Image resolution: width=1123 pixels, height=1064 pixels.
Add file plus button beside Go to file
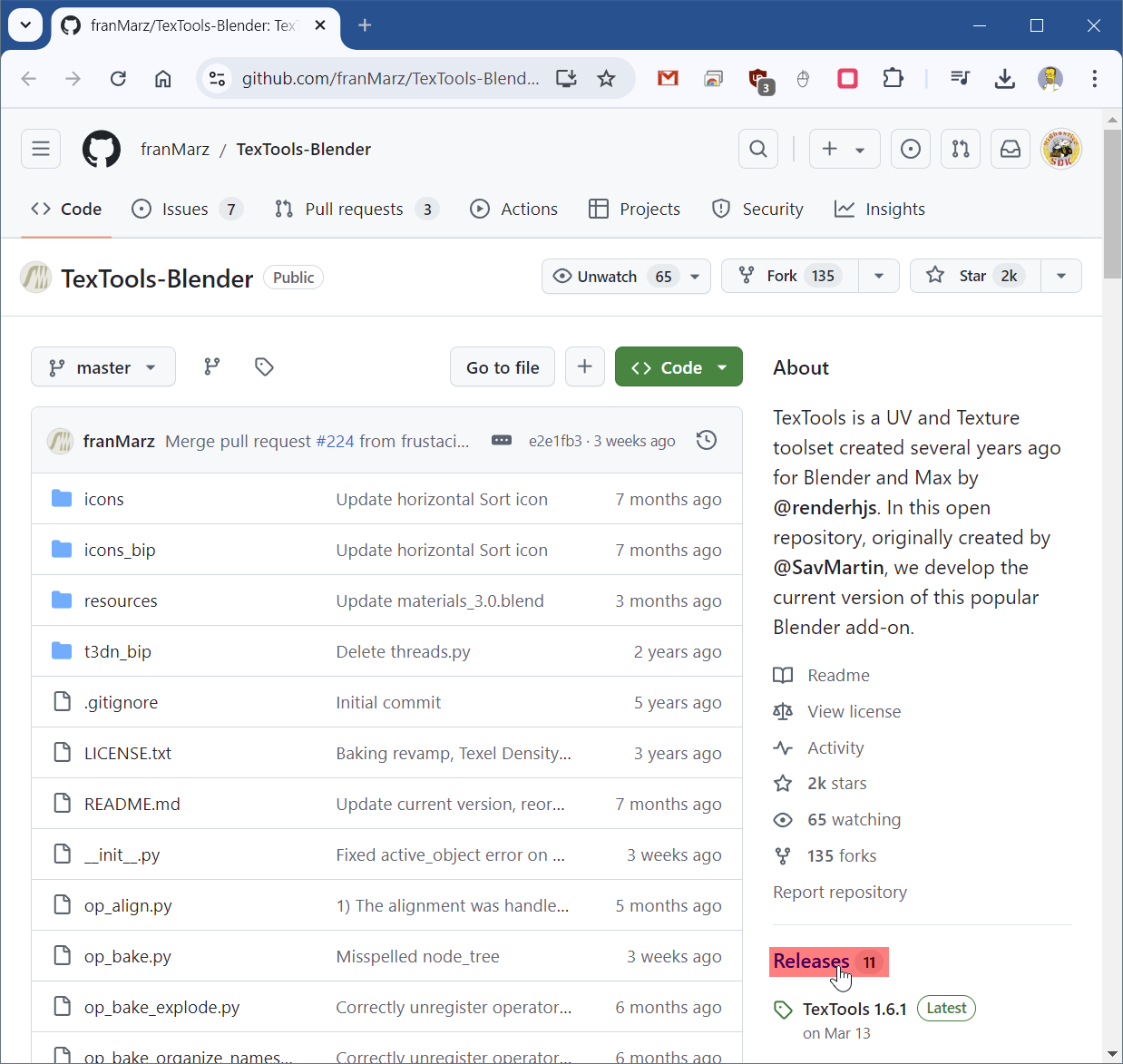point(585,366)
